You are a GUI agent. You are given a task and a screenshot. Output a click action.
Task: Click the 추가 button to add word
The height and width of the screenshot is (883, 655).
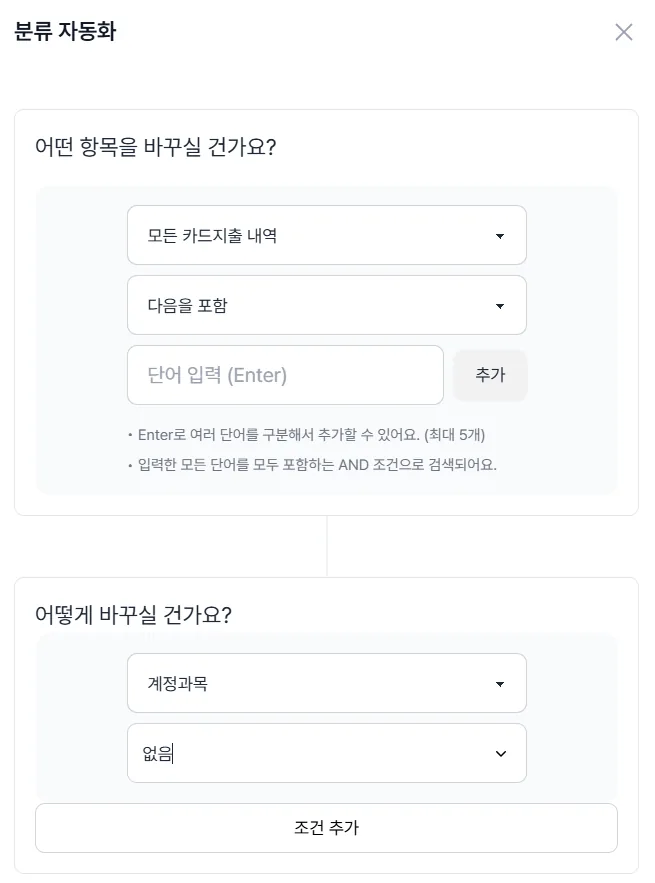(491, 375)
